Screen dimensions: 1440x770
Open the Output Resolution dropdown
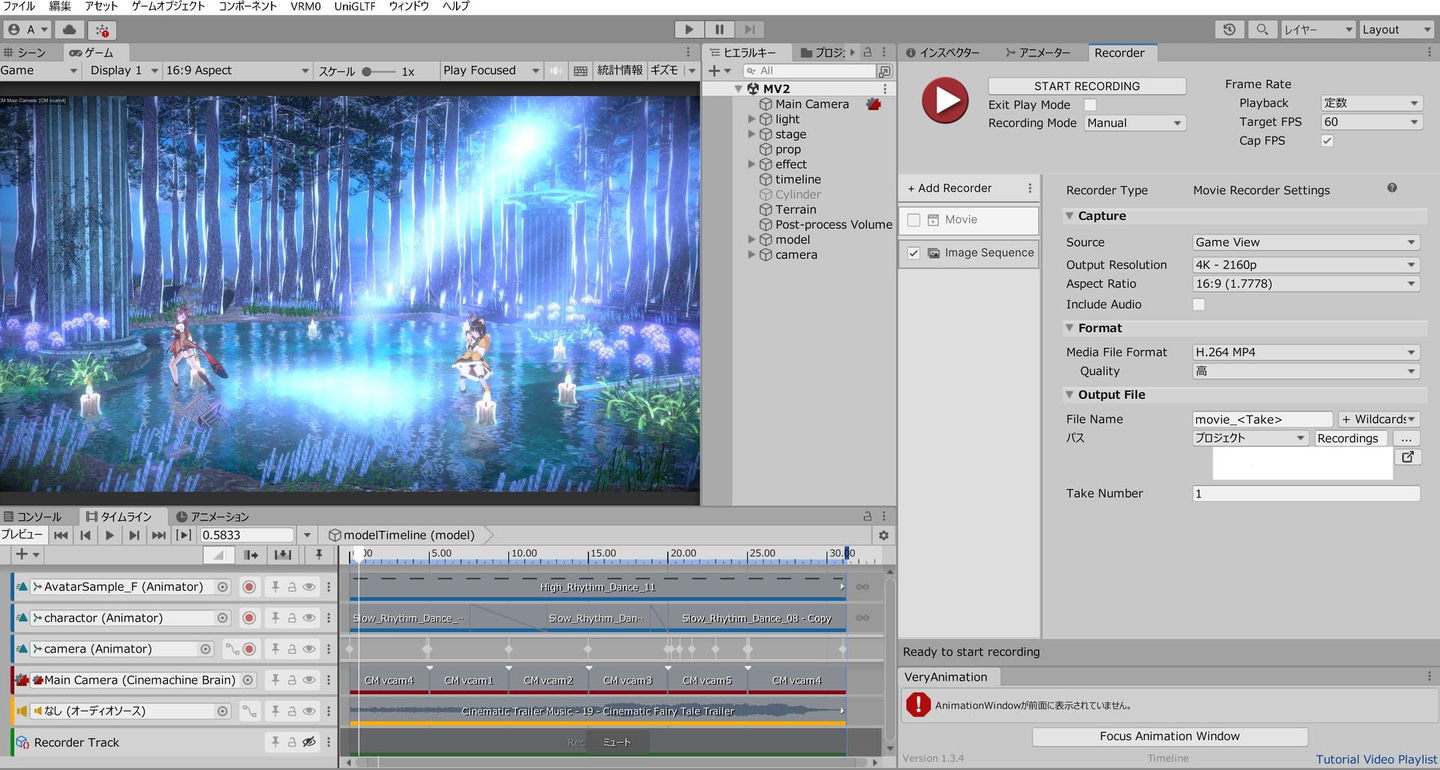1306,265
